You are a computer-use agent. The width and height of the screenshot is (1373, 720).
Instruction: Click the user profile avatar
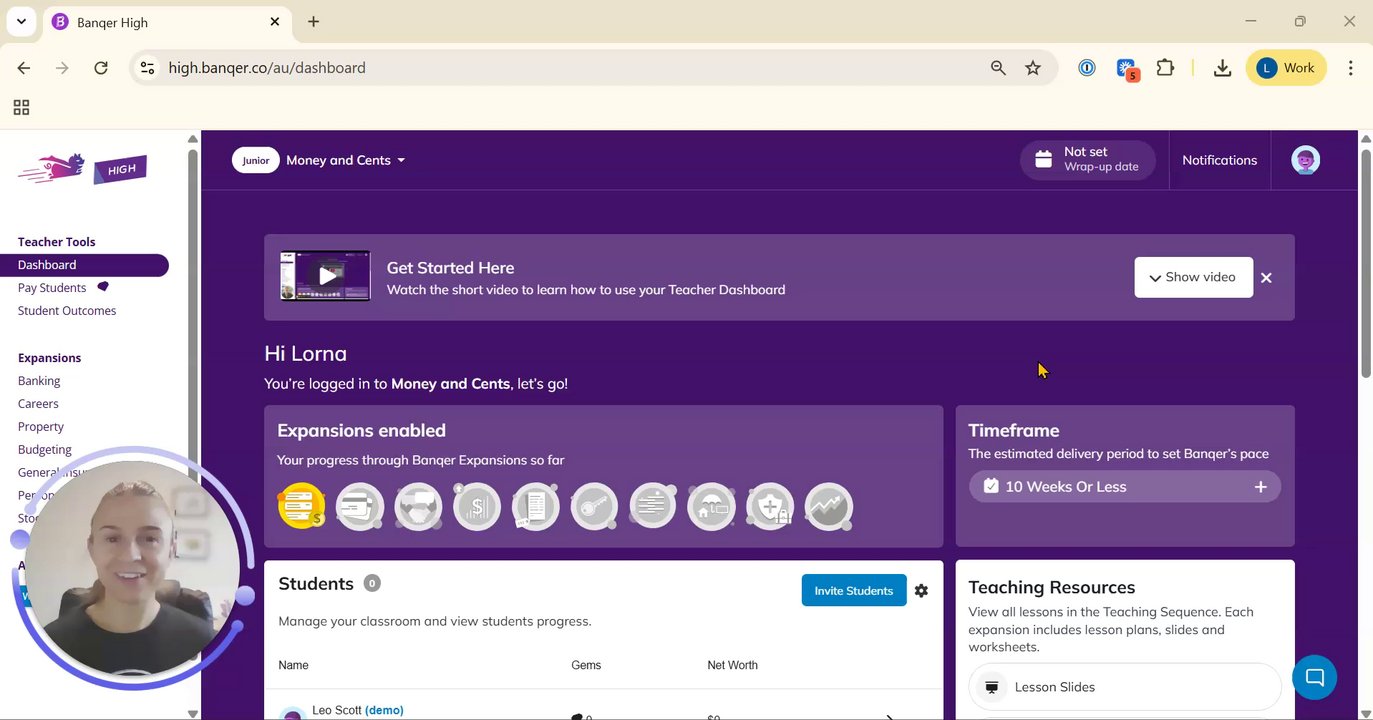pyautogui.click(x=1305, y=160)
